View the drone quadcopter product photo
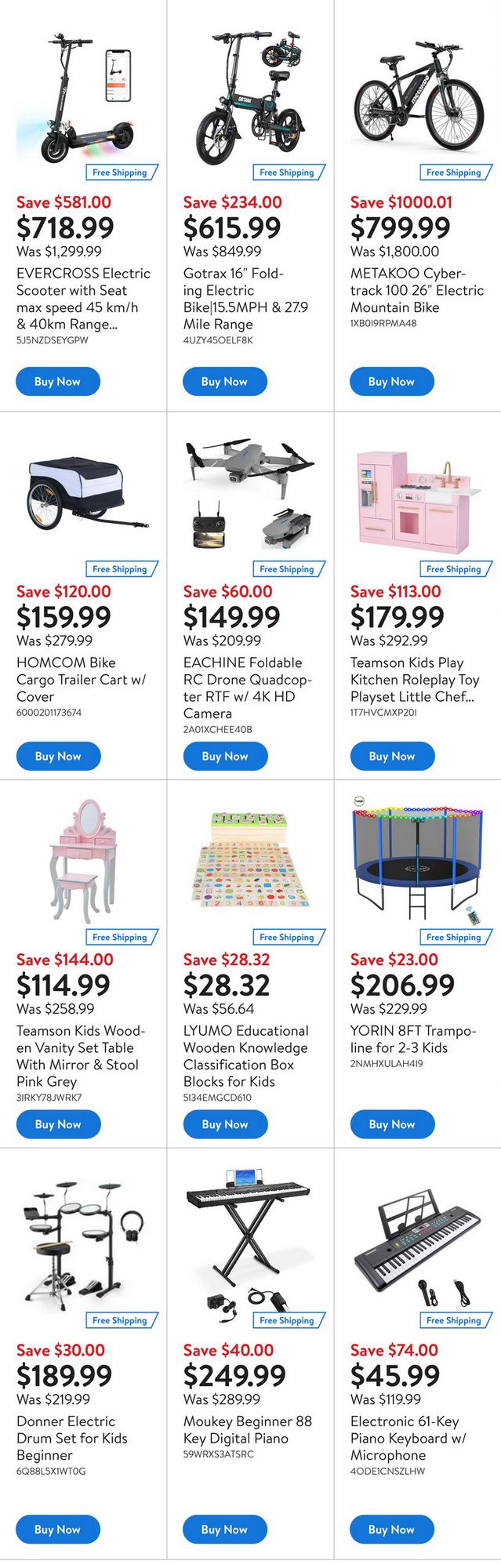501x1568 pixels. click(x=249, y=495)
